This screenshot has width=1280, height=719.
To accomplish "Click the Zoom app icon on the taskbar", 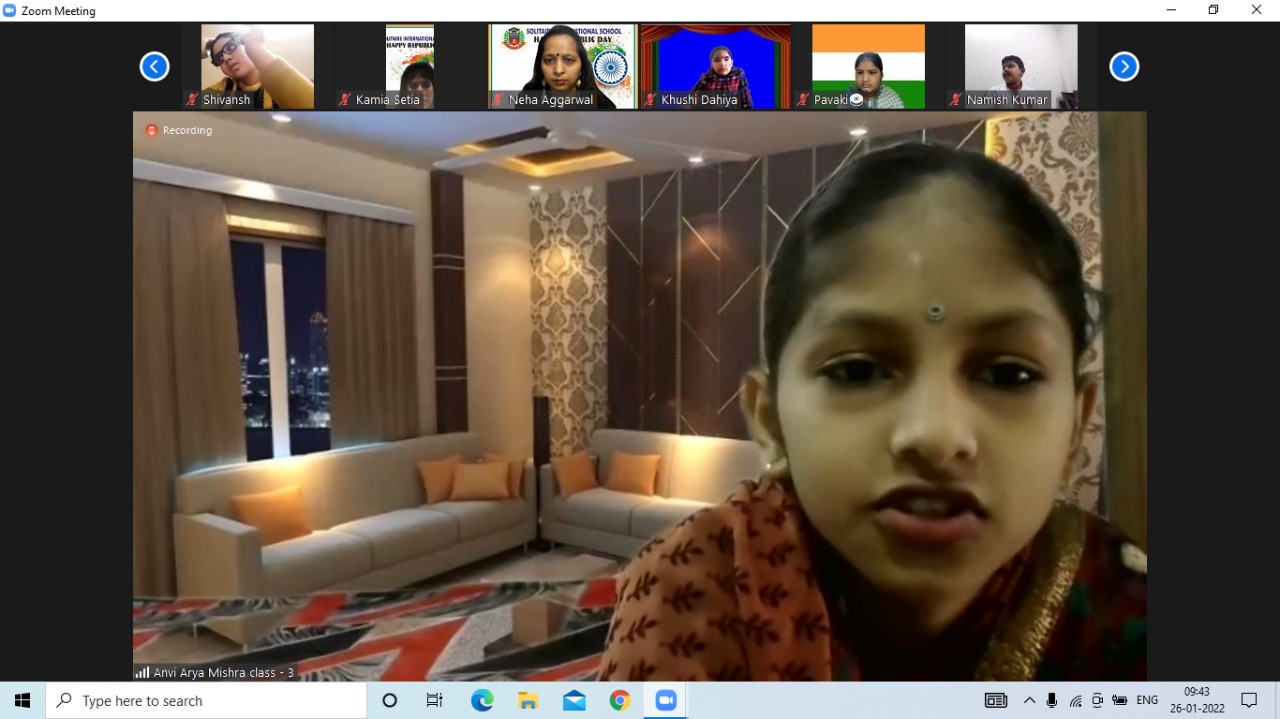I will click(x=666, y=700).
